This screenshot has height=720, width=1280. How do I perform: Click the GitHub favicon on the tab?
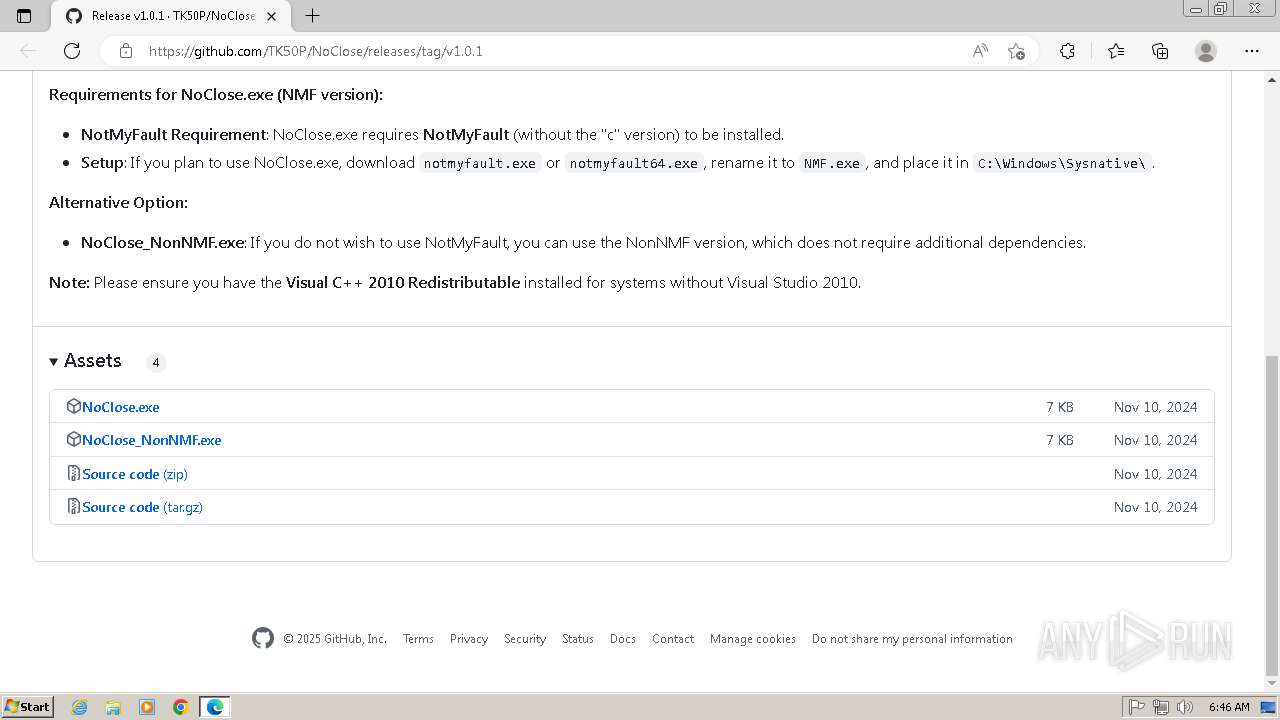73,16
